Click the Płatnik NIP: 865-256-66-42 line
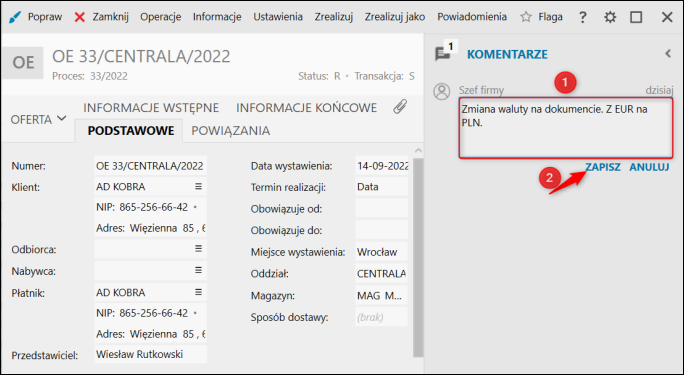 coord(150,313)
